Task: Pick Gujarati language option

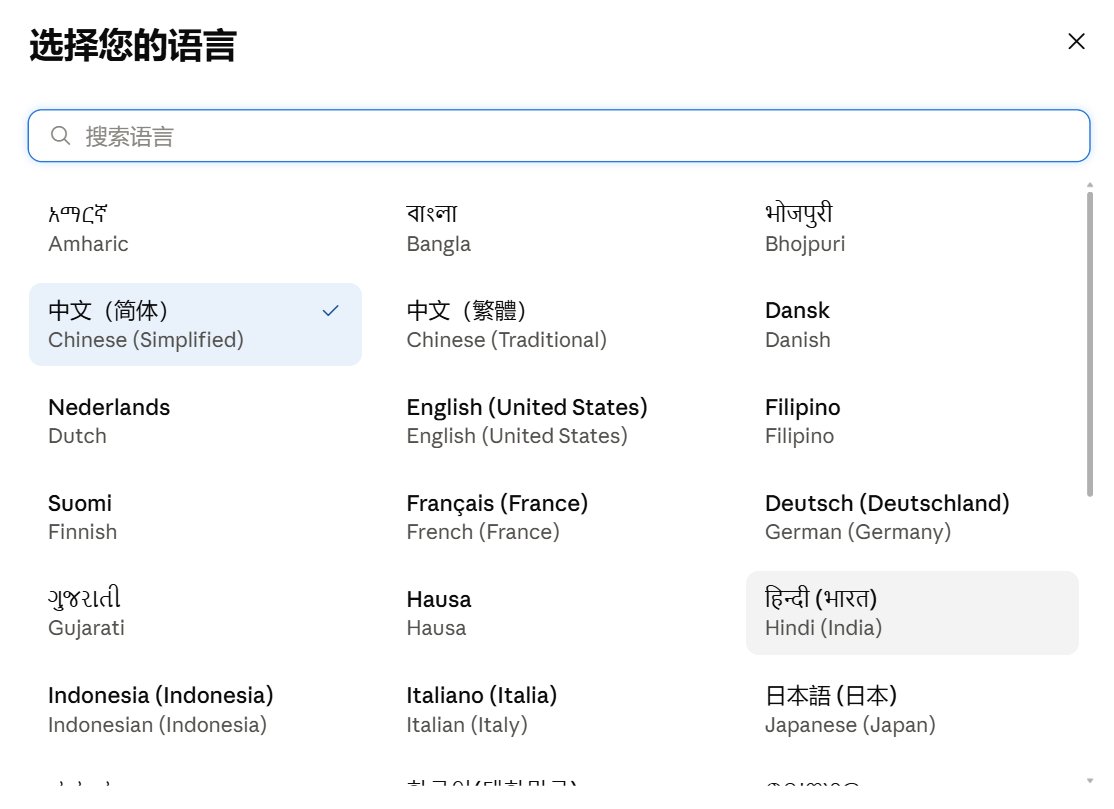Action: tap(195, 613)
